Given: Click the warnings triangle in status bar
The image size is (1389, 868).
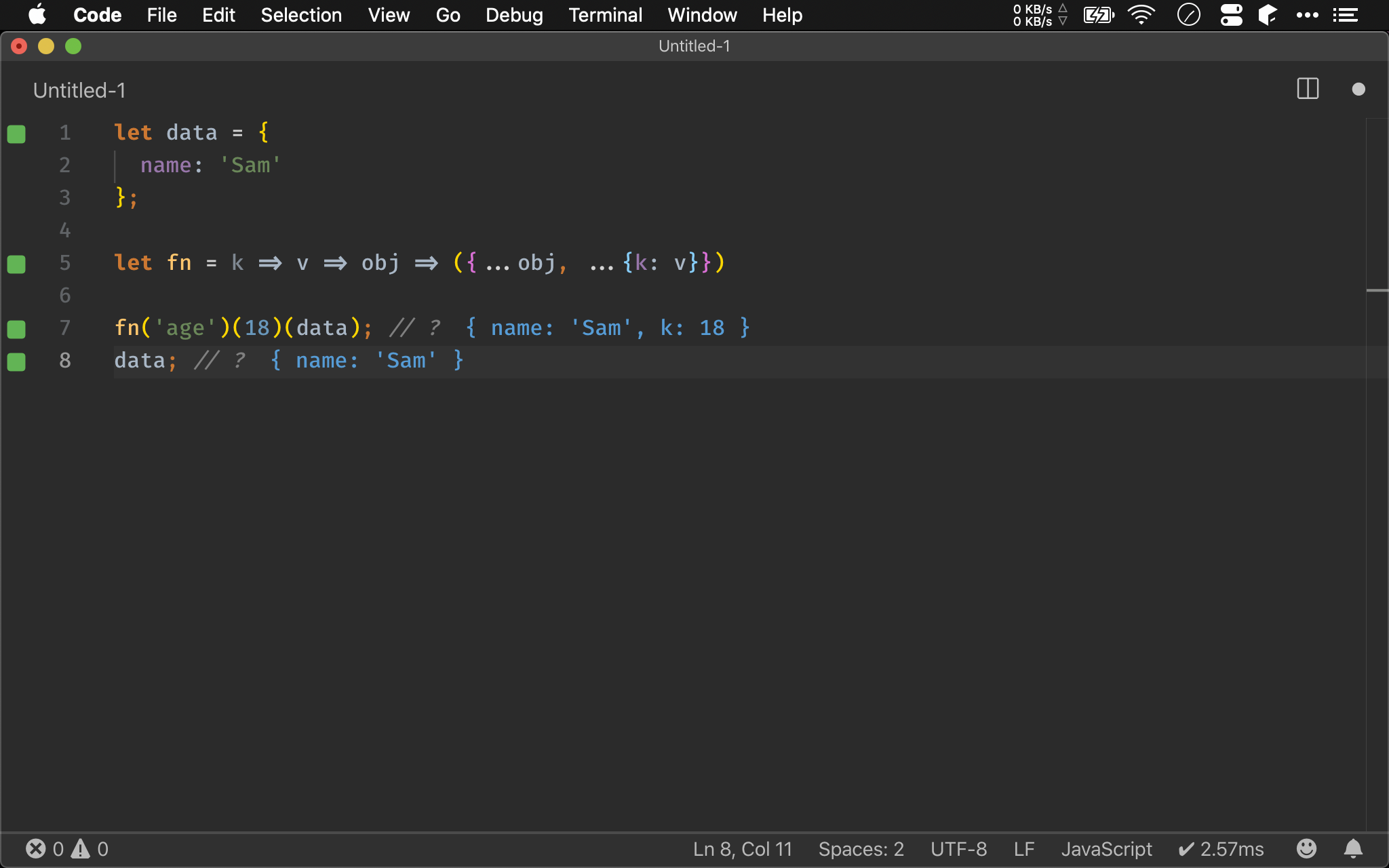Looking at the screenshot, I should click(81, 849).
